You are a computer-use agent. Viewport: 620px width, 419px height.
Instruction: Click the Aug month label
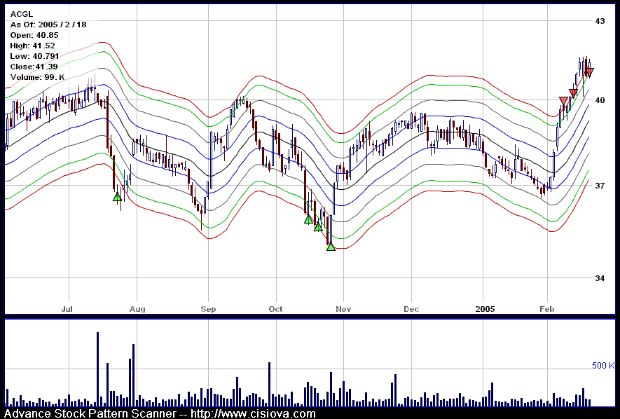[137, 309]
